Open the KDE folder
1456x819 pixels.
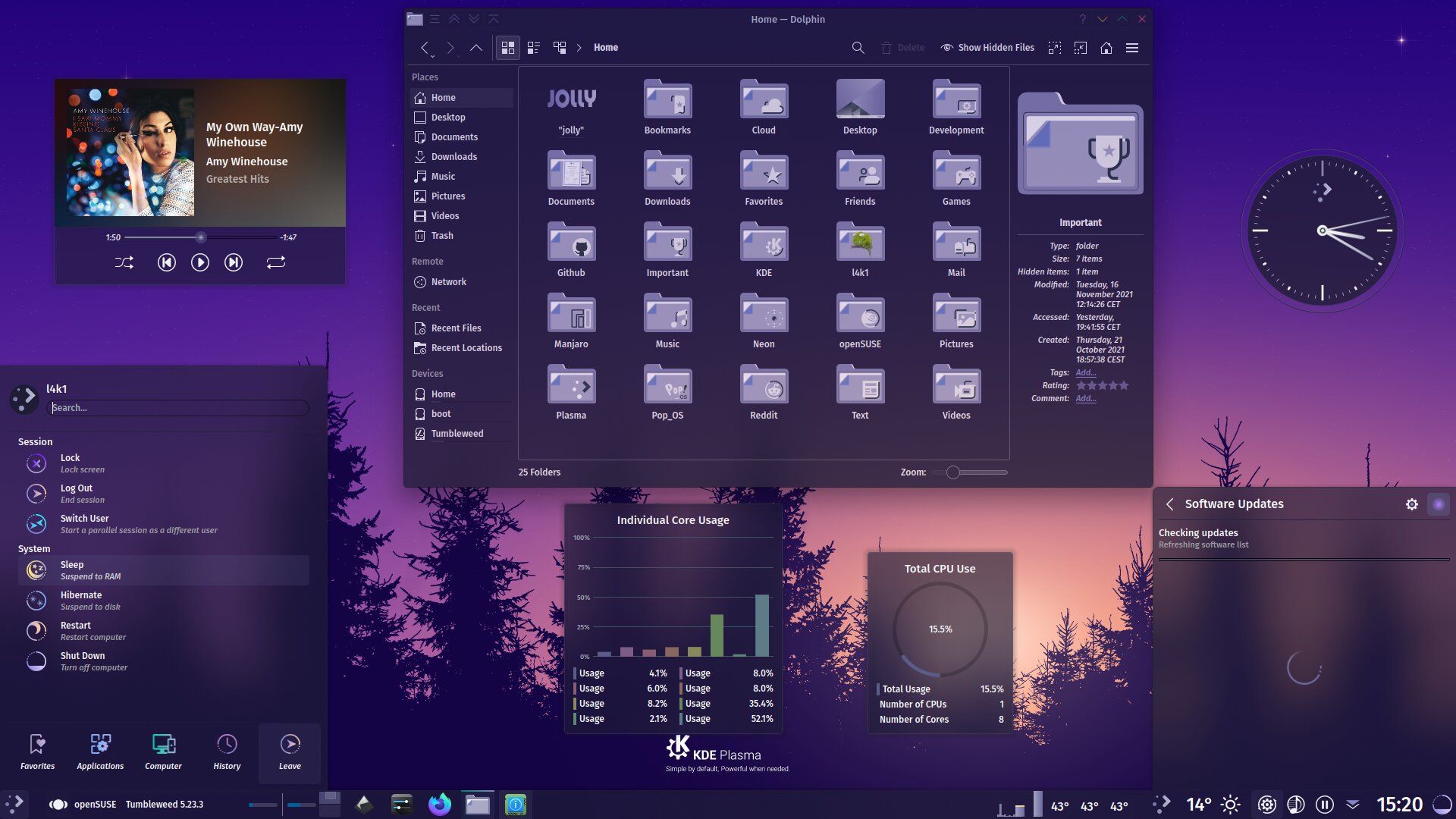pyautogui.click(x=764, y=250)
